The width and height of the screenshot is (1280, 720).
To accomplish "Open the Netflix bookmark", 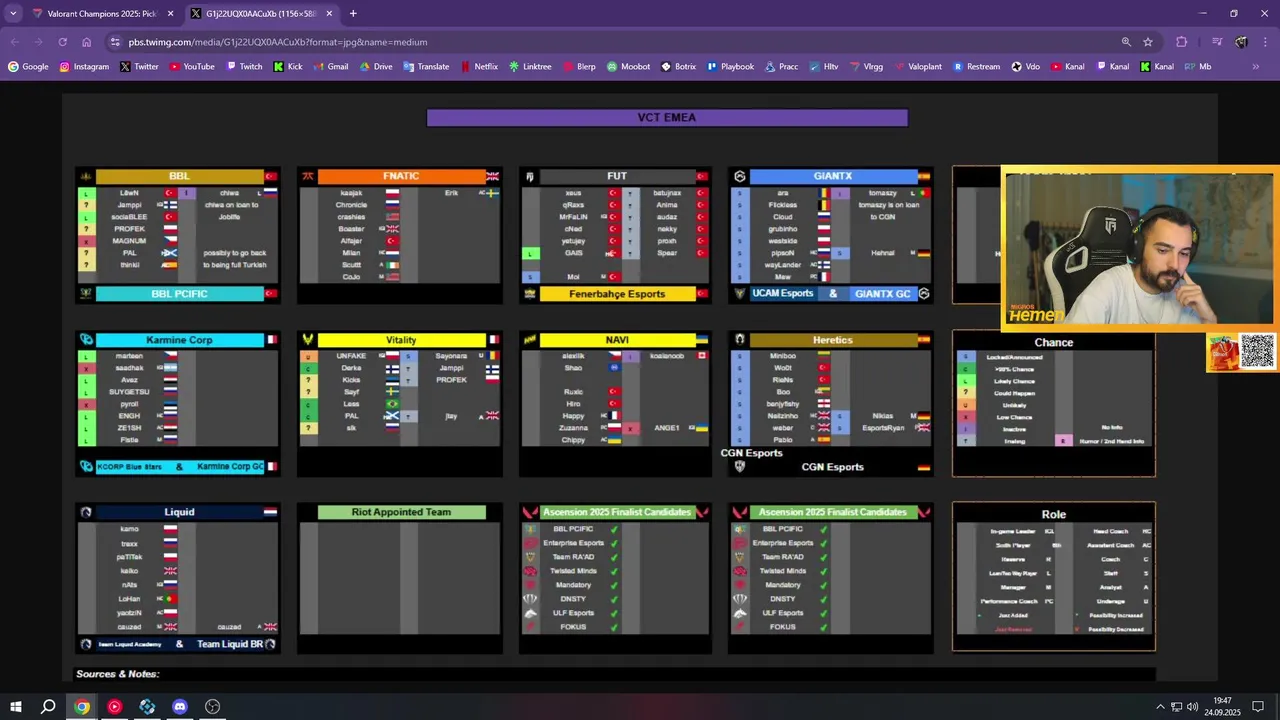I will tap(479, 67).
